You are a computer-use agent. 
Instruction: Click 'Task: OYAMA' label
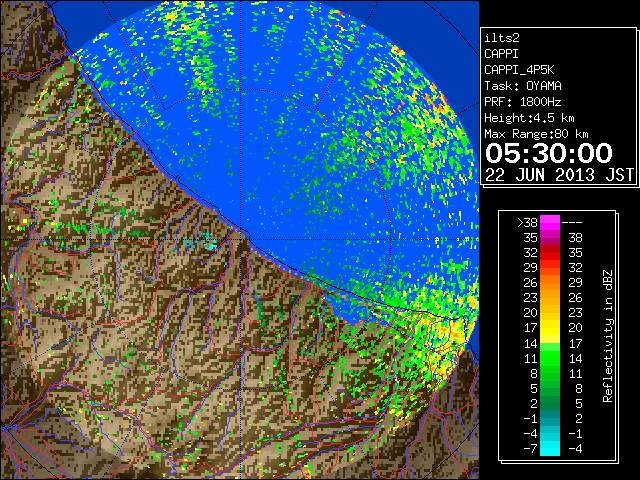pyautogui.click(x=523, y=86)
